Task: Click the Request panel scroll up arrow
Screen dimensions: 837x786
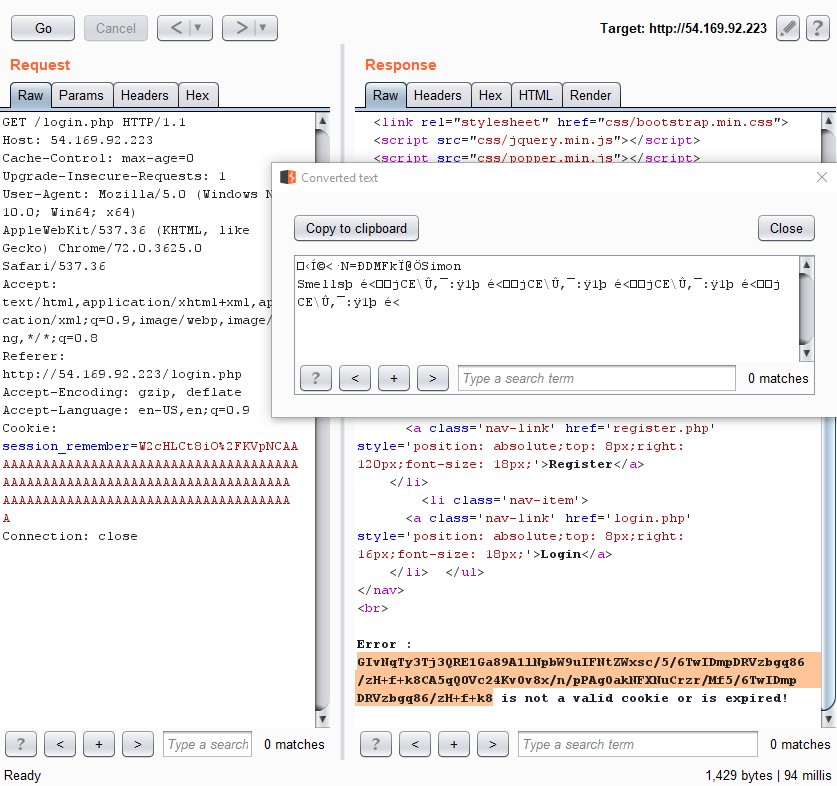Action: coord(322,121)
